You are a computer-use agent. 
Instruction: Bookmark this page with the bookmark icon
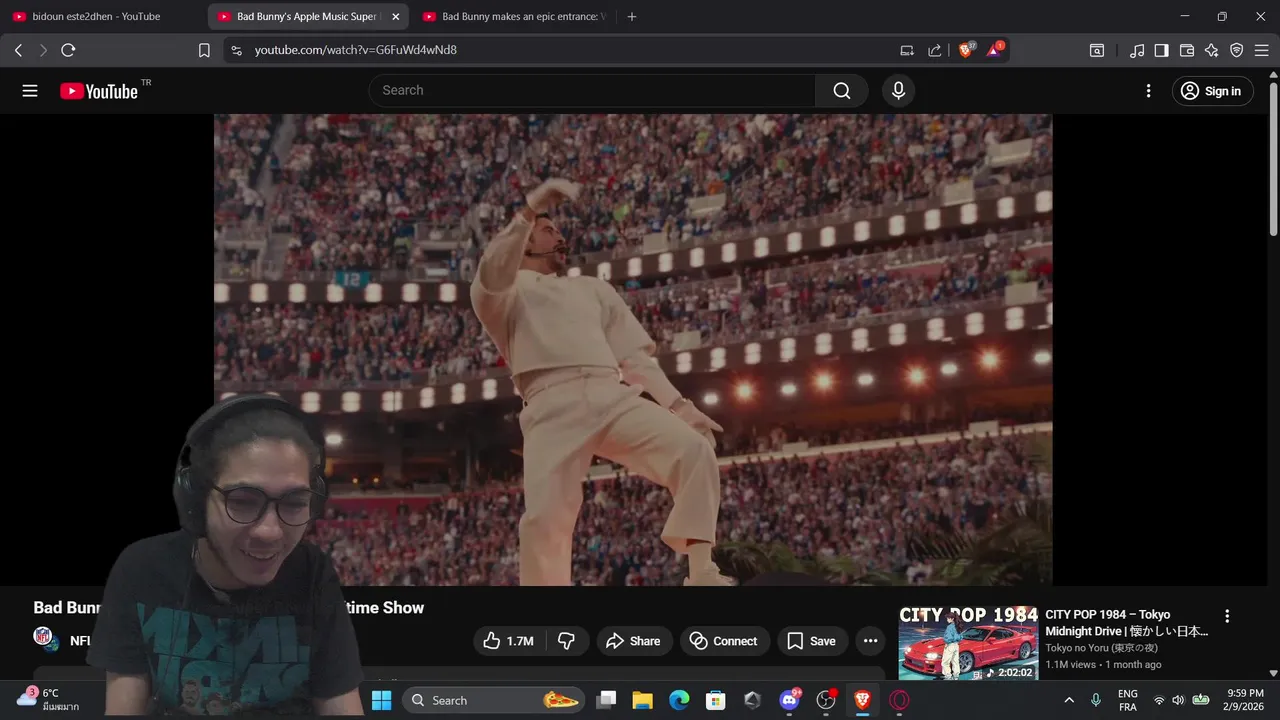[x=204, y=50]
